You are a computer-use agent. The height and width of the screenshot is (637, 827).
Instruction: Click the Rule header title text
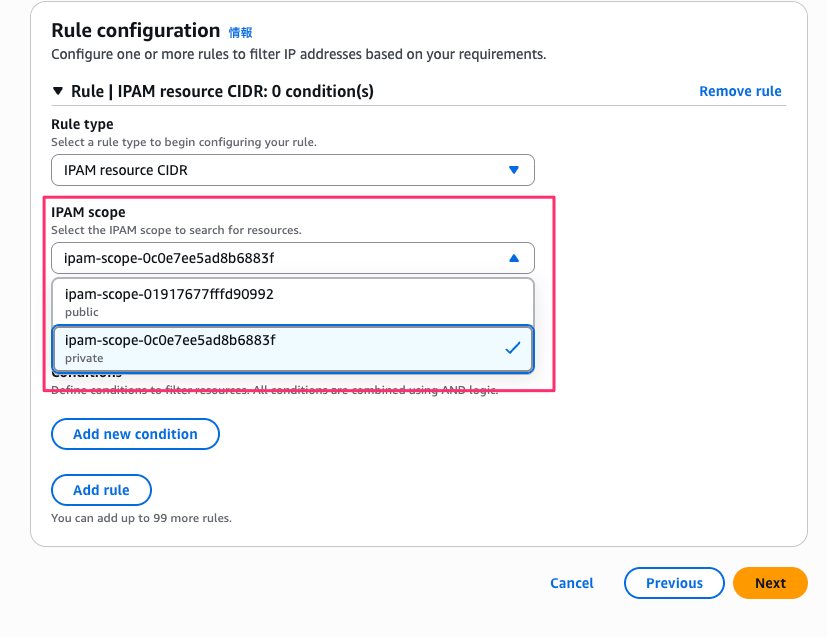[x=222, y=91]
